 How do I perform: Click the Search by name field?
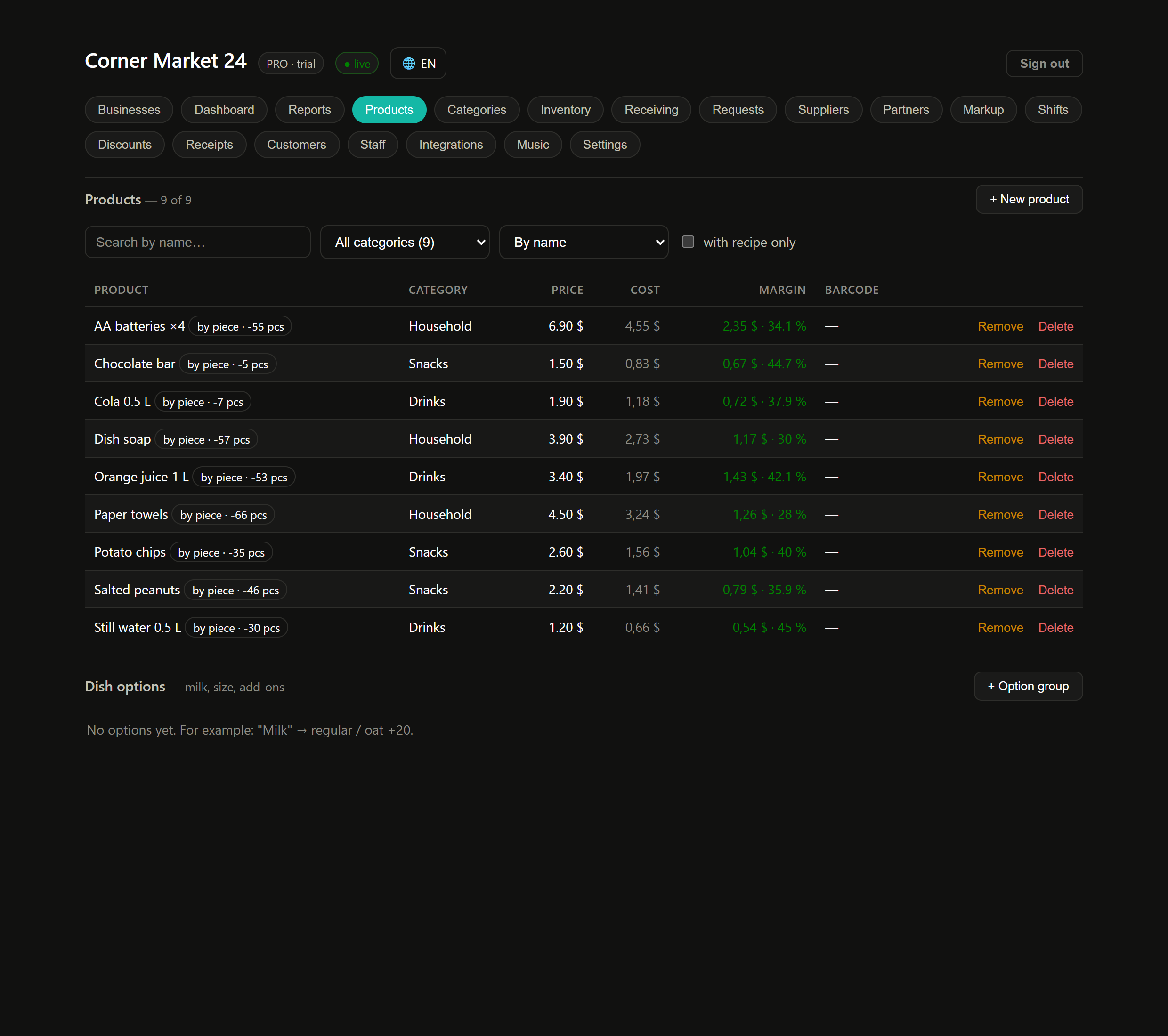(198, 243)
